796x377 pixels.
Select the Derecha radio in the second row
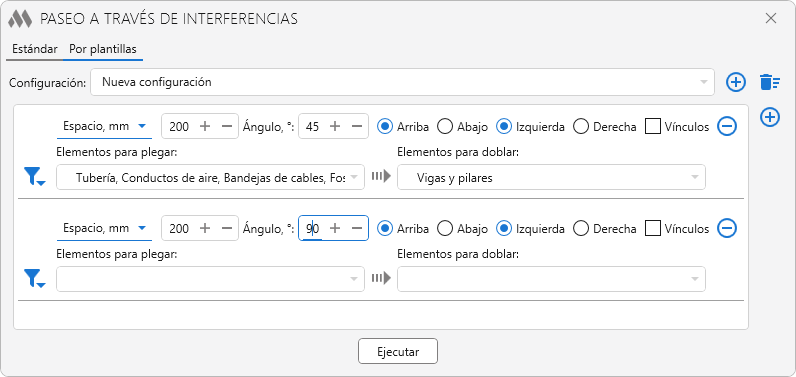[581, 228]
